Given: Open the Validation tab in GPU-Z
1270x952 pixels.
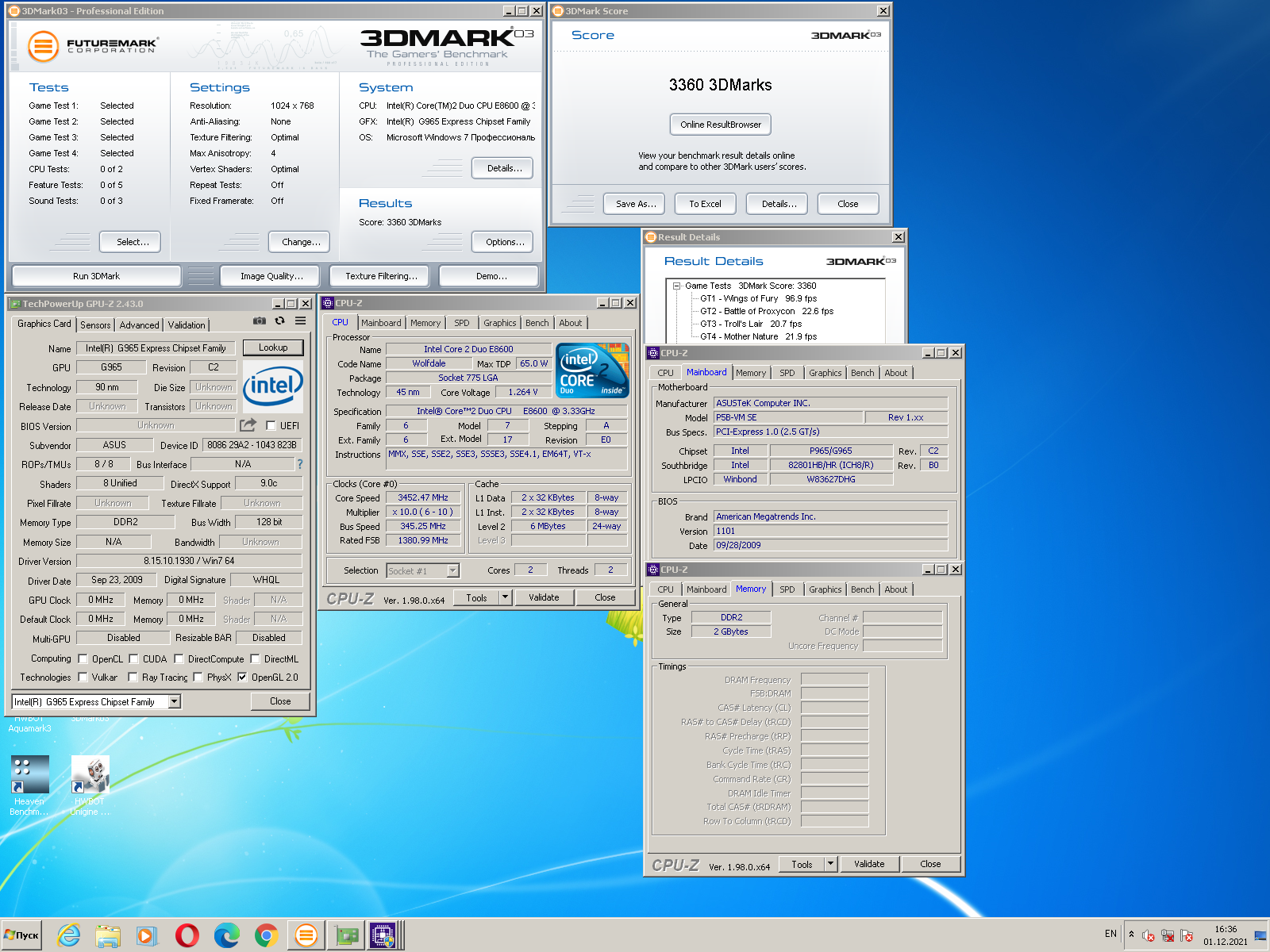Looking at the screenshot, I should 187,325.
